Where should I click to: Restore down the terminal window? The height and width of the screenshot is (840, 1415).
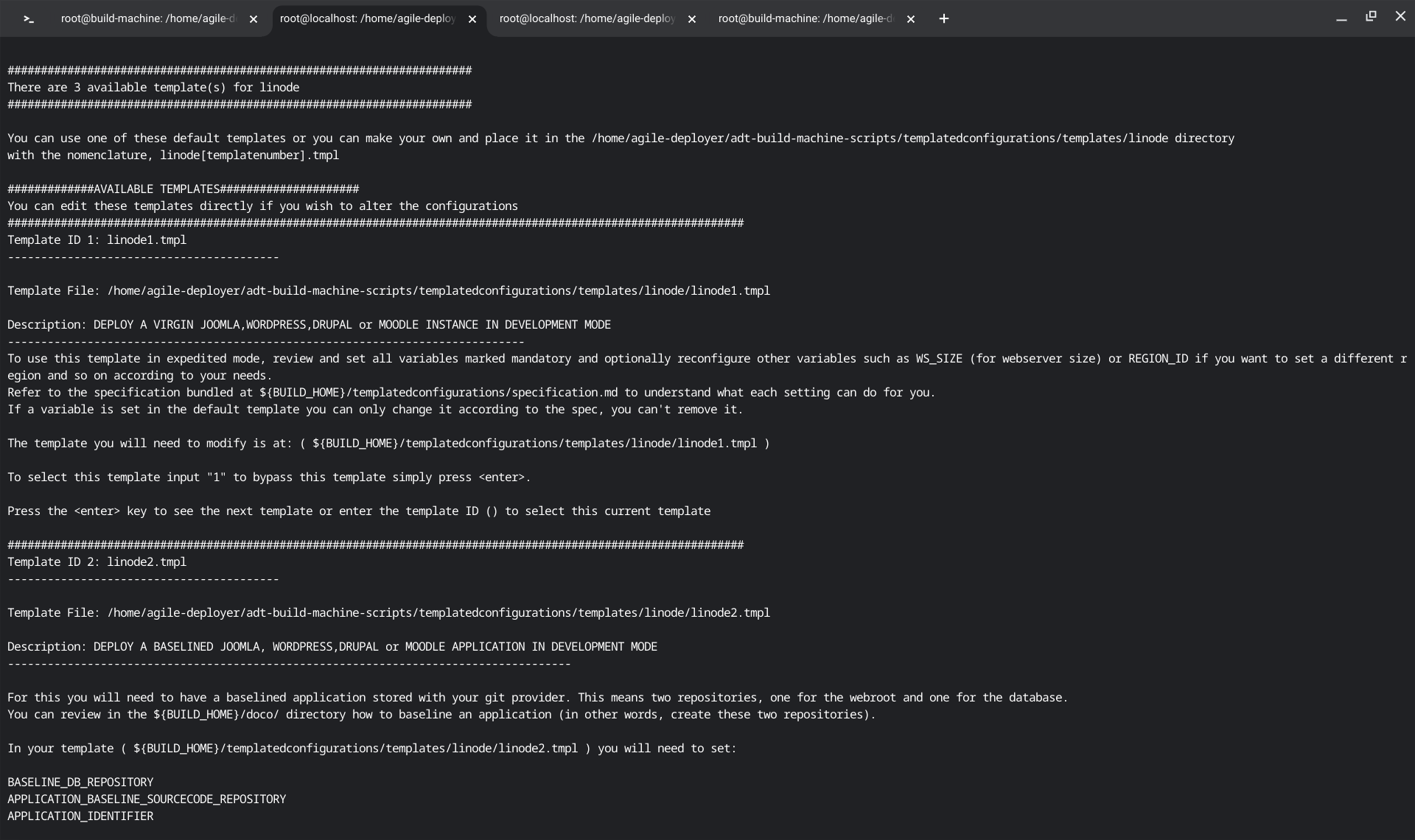(1371, 16)
